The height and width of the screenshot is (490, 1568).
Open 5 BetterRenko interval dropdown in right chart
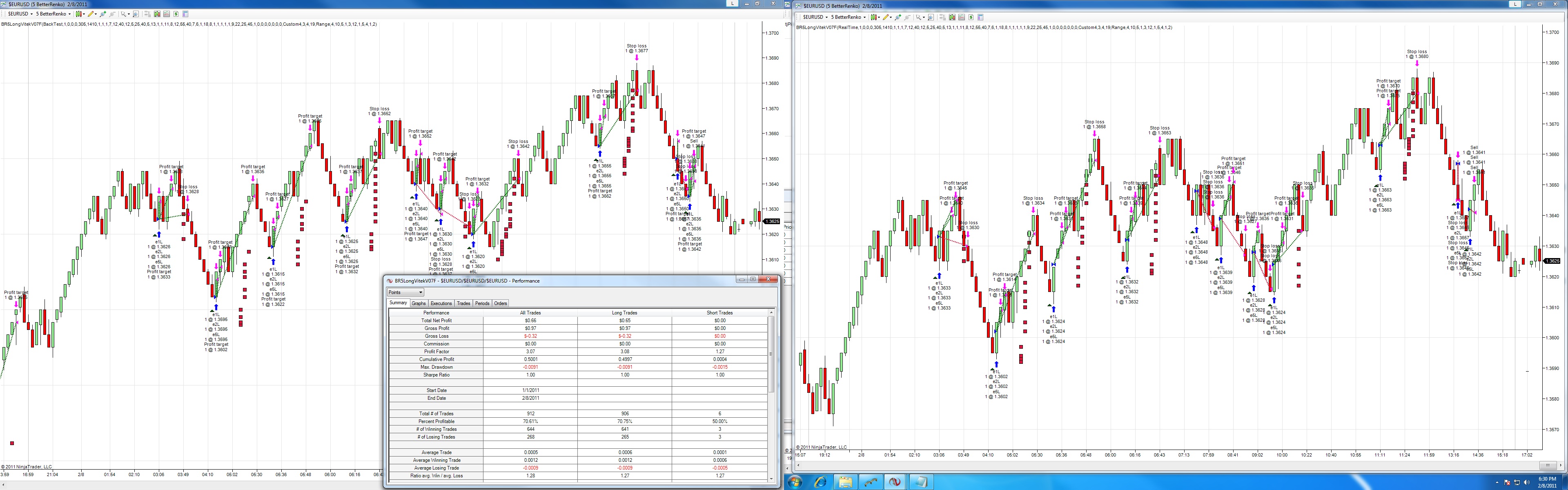click(x=849, y=17)
